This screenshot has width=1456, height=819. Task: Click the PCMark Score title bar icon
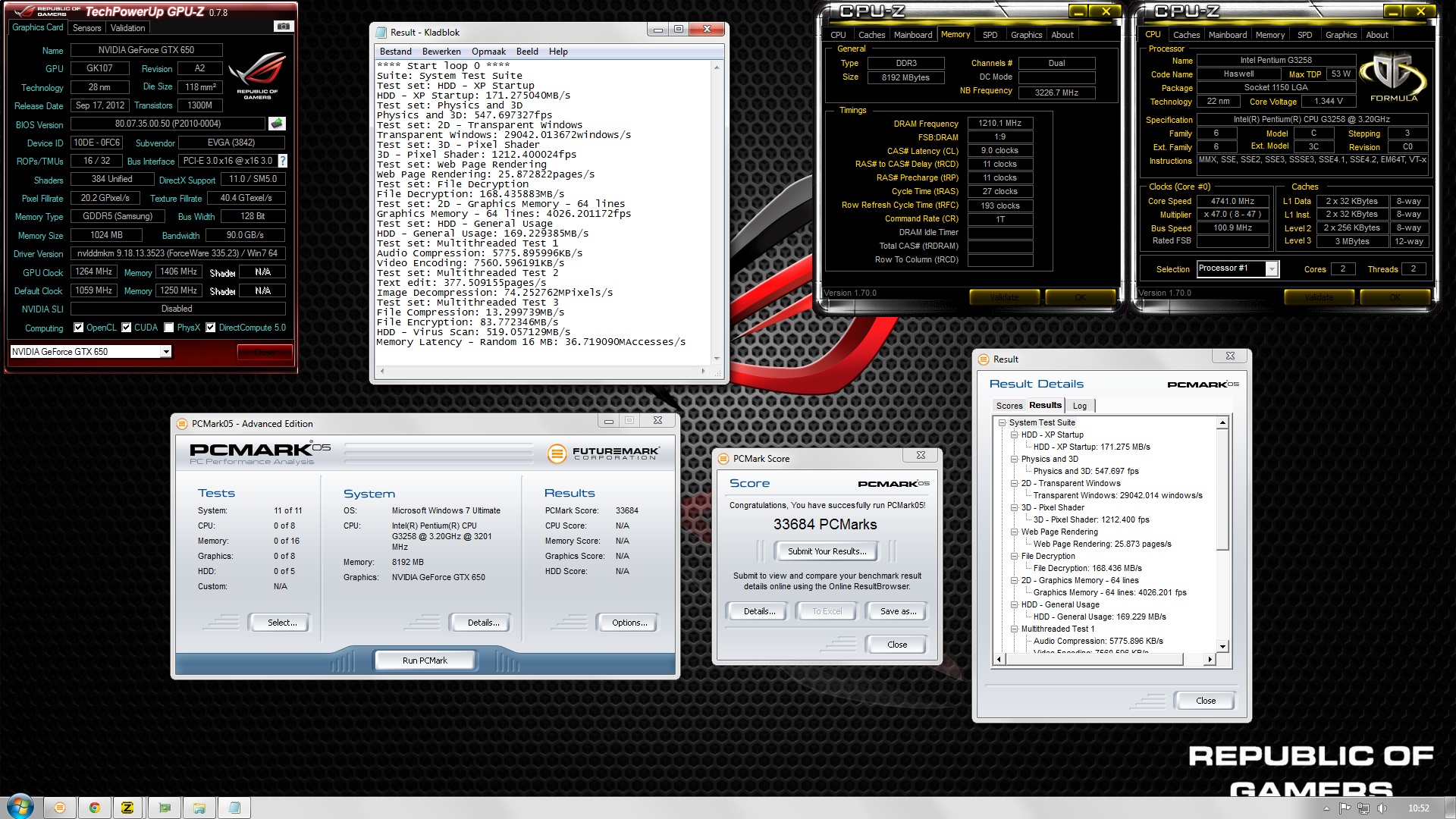point(723,459)
